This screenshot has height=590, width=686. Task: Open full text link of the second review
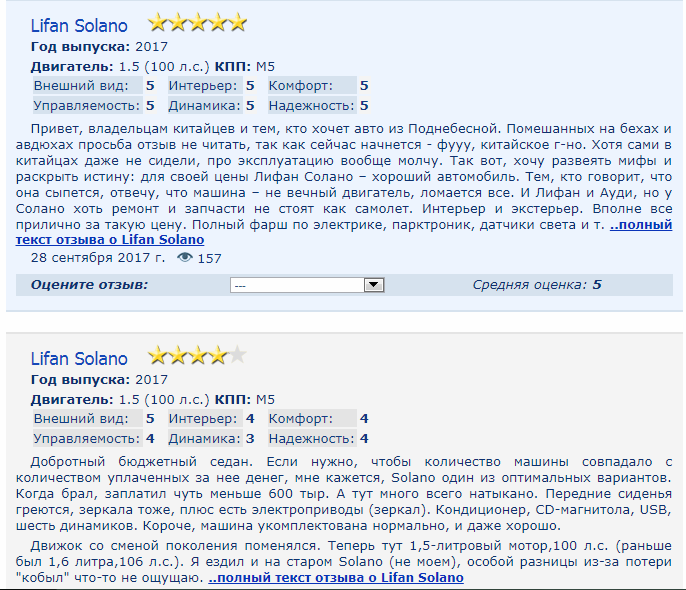point(336,578)
